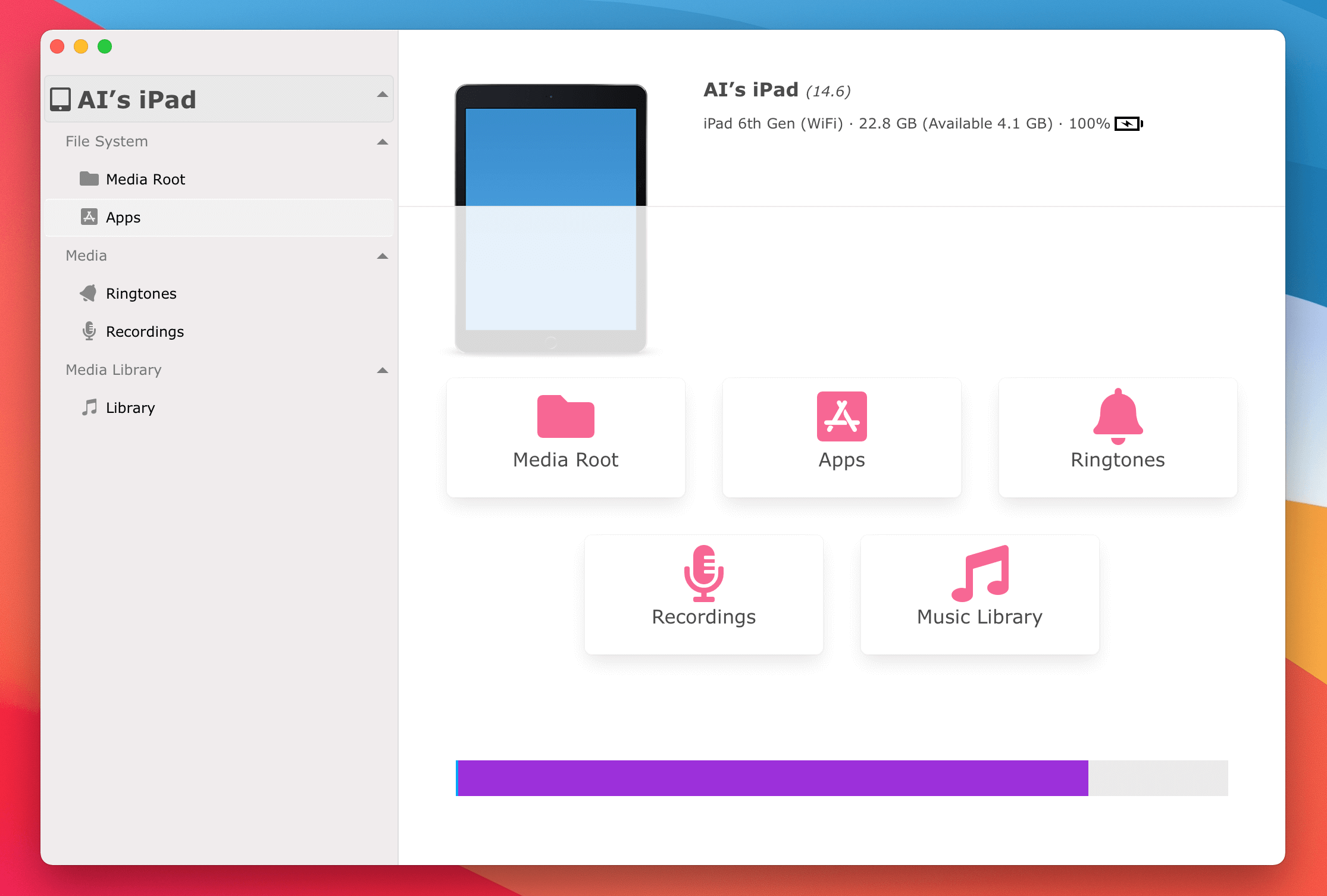Click the Media Root folder icon in sidebar
The height and width of the screenshot is (896, 1327).
(89, 178)
